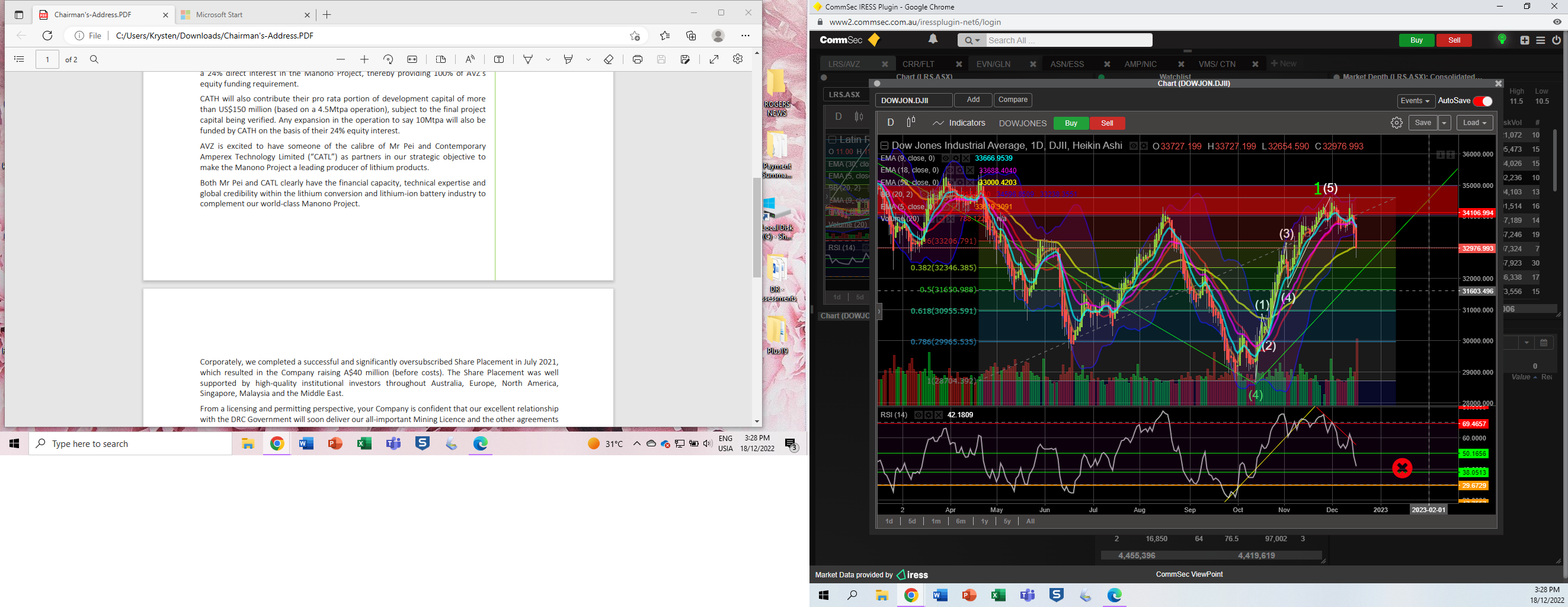Select the PDF Add text tool
The height and width of the screenshot is (607, 1568).
[x=499, y=59]
